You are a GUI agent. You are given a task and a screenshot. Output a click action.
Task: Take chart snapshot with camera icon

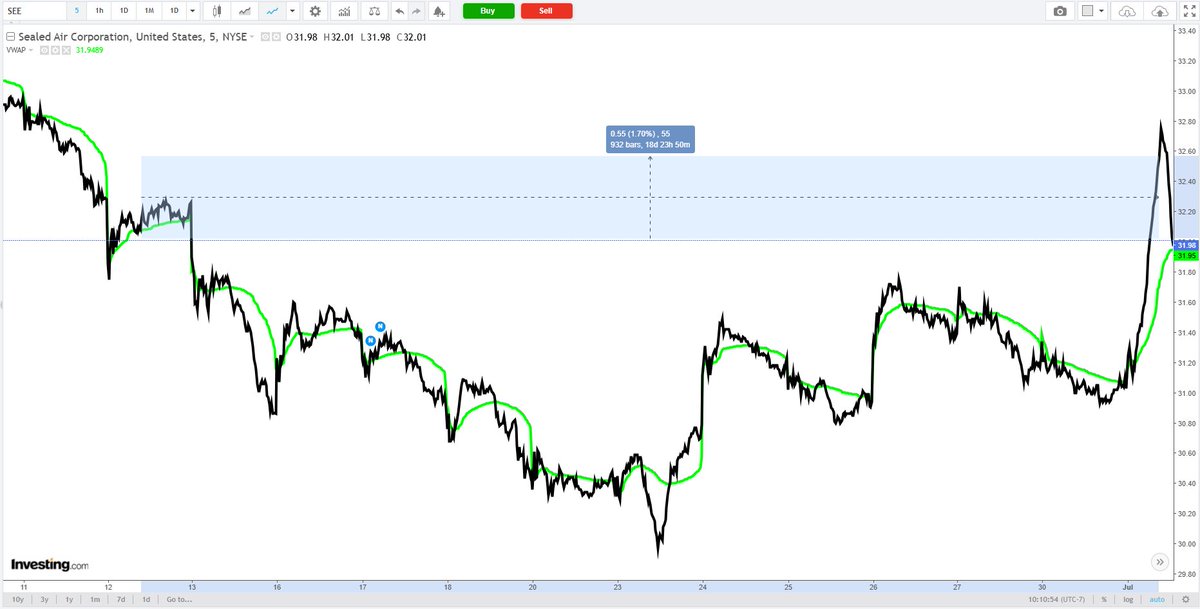click(1059, 11)
